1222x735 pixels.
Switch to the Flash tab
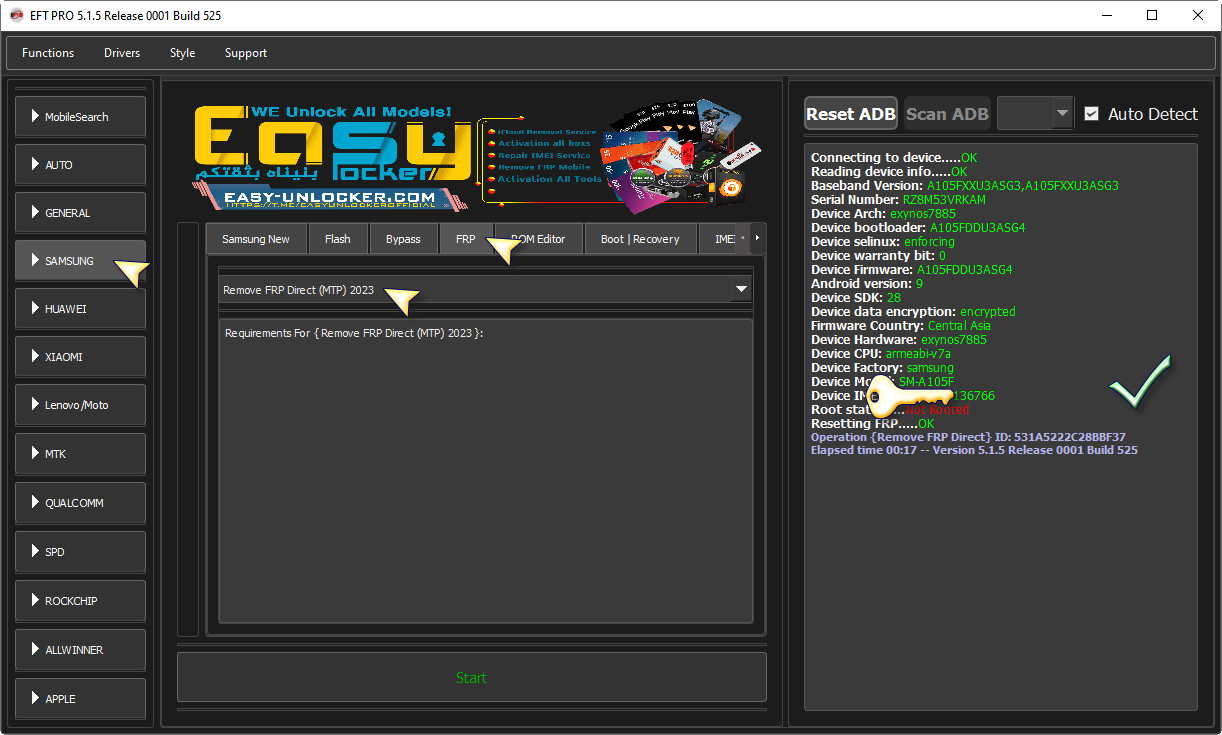338,239
